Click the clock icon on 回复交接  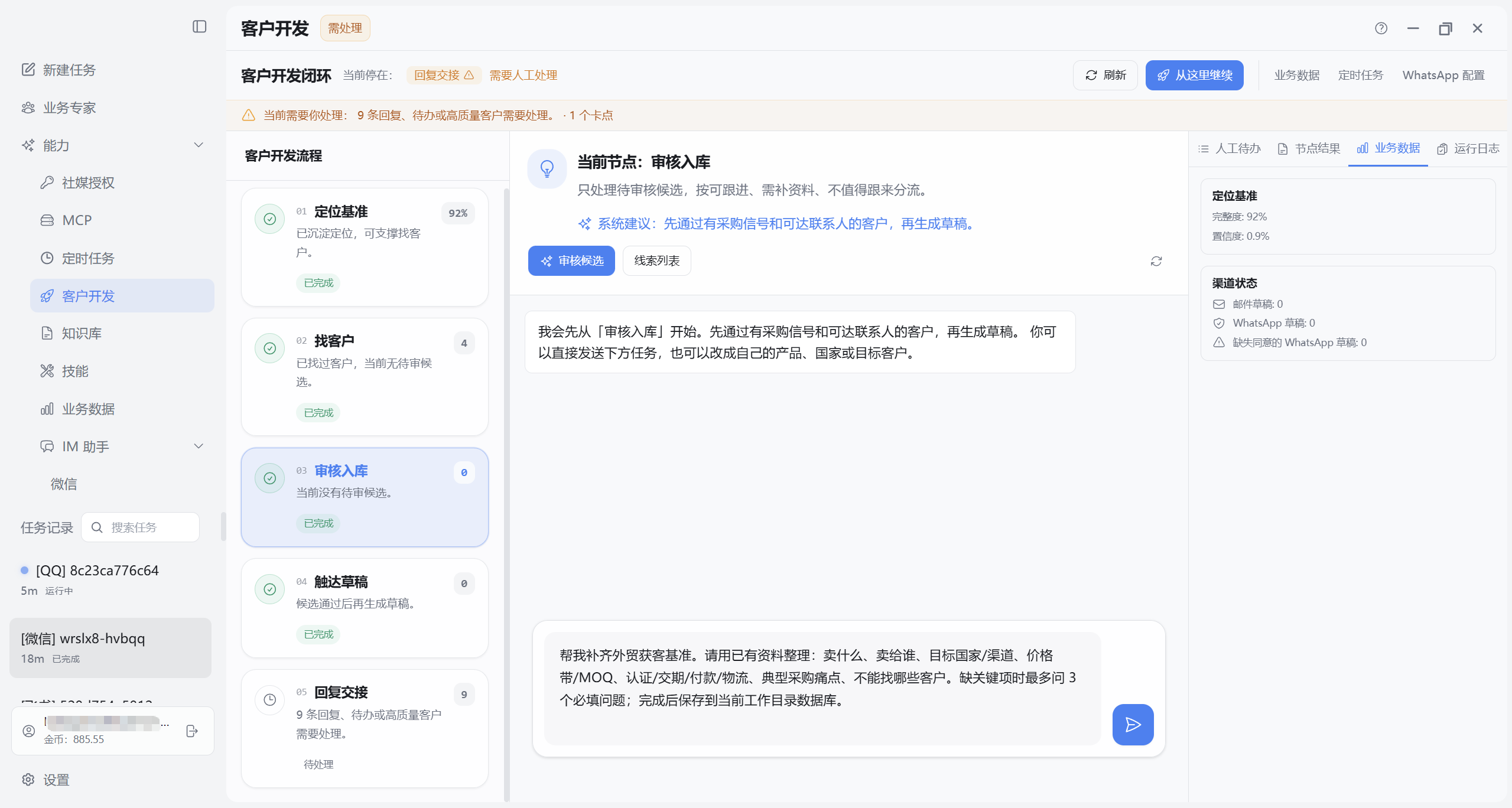point(269,700)
